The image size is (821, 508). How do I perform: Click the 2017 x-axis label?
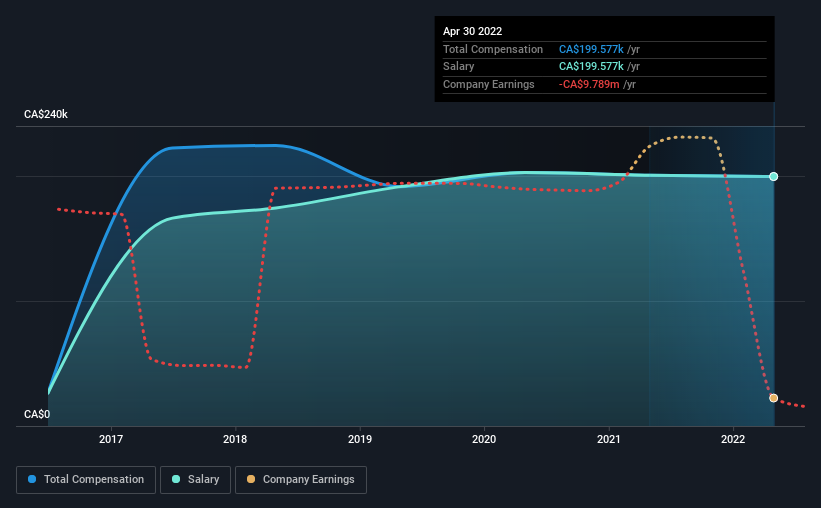[x=111, y=439]
